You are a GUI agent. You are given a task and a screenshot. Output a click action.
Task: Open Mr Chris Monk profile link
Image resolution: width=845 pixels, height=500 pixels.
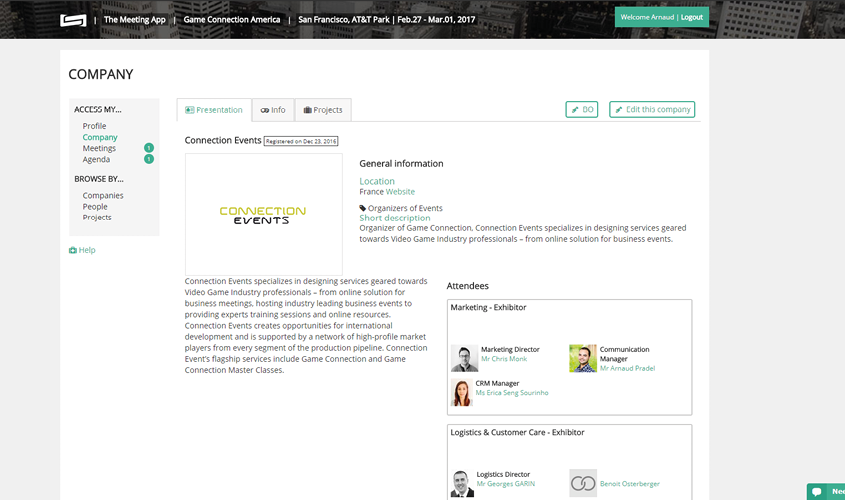click(504, 359)
